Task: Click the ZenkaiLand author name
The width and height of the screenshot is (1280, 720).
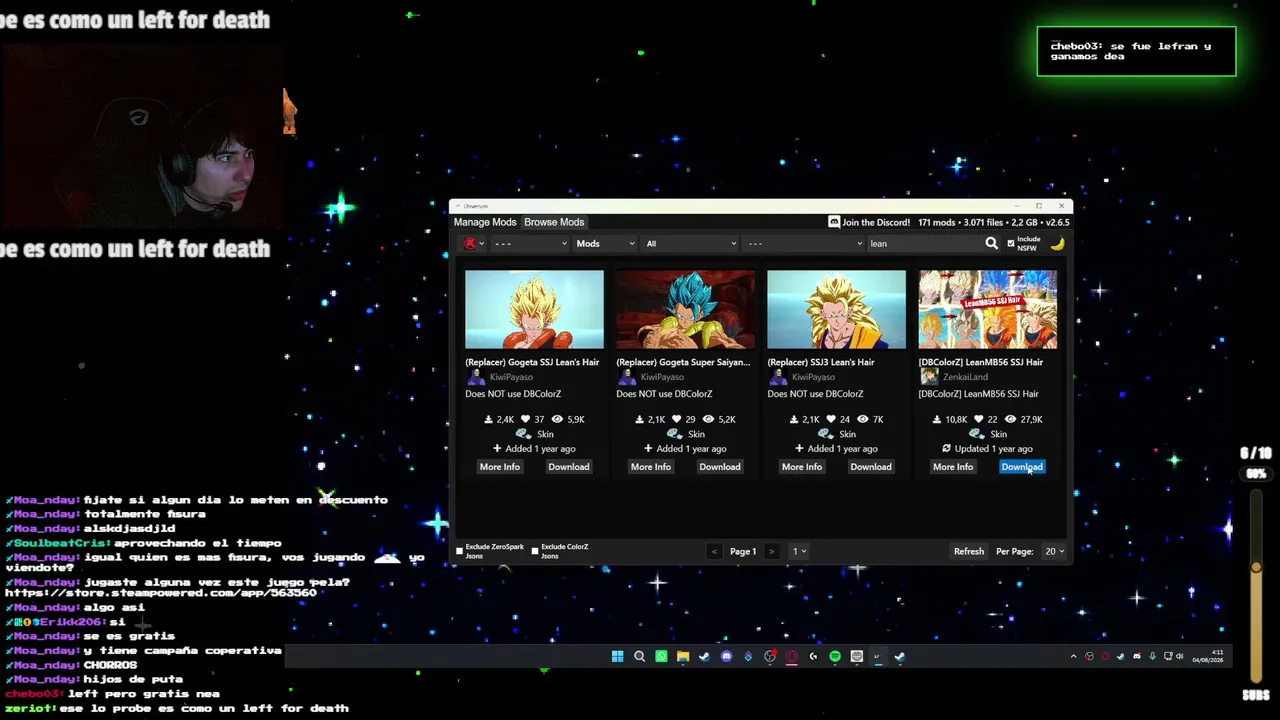Action: (965, 377)
